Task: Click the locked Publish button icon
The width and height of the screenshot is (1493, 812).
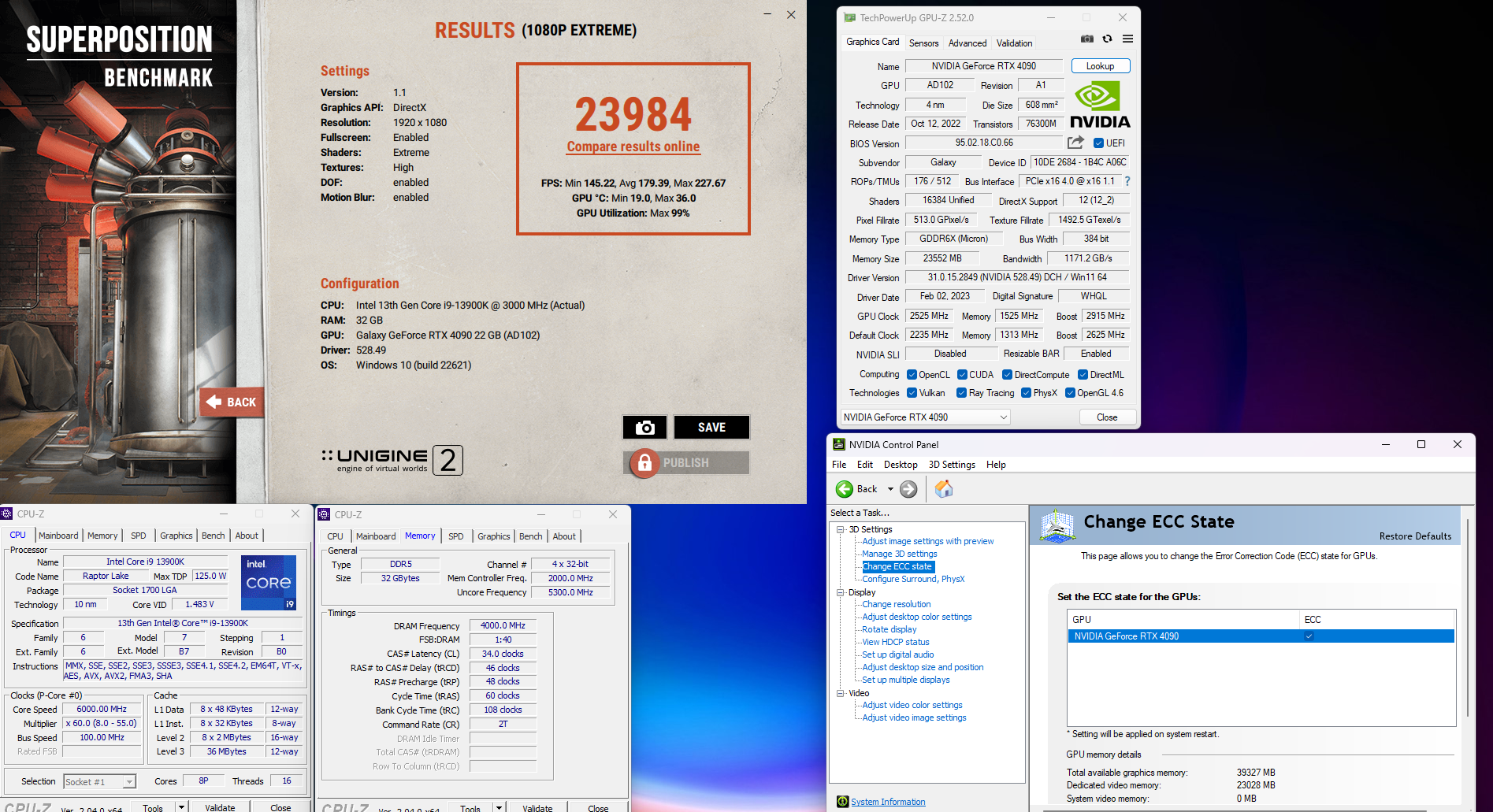Action: coord(644,463)
